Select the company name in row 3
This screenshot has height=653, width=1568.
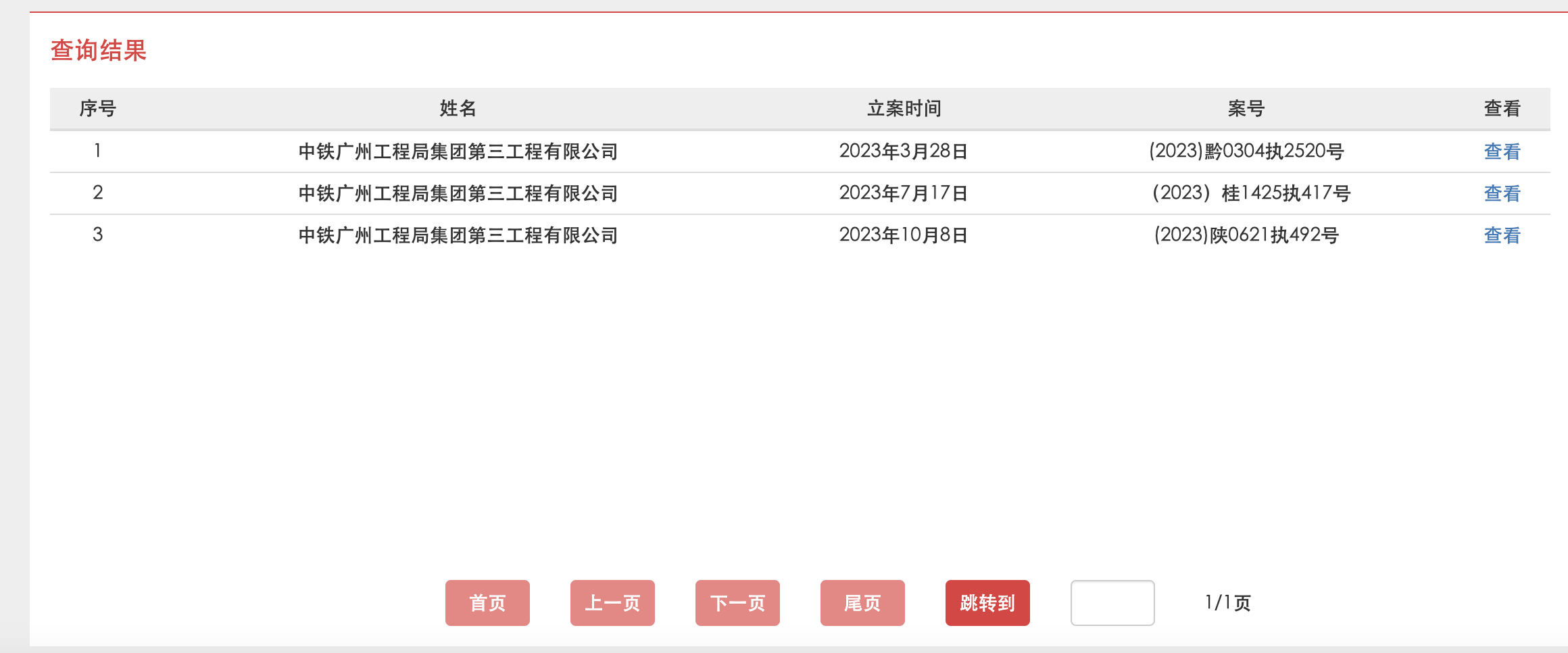click(458, 235)
